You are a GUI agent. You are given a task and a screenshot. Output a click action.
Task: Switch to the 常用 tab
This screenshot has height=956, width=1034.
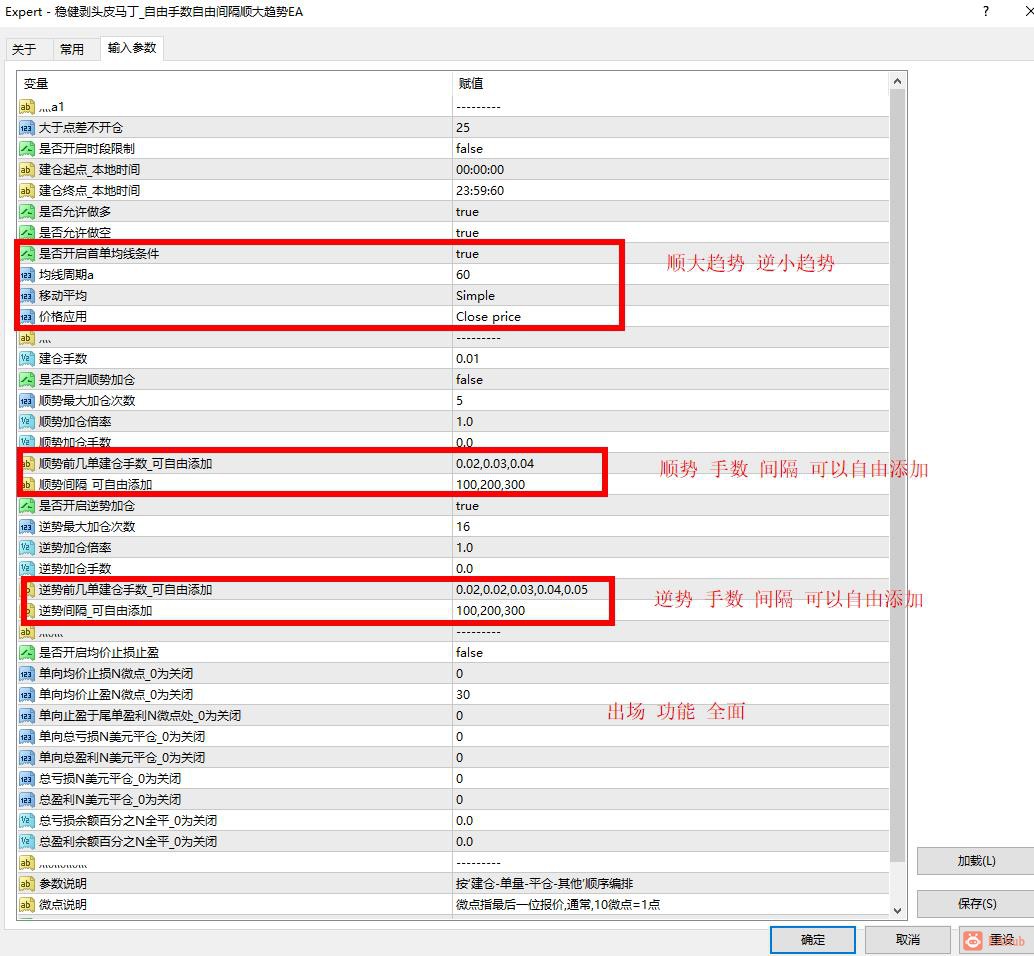(x=71, y=49)
